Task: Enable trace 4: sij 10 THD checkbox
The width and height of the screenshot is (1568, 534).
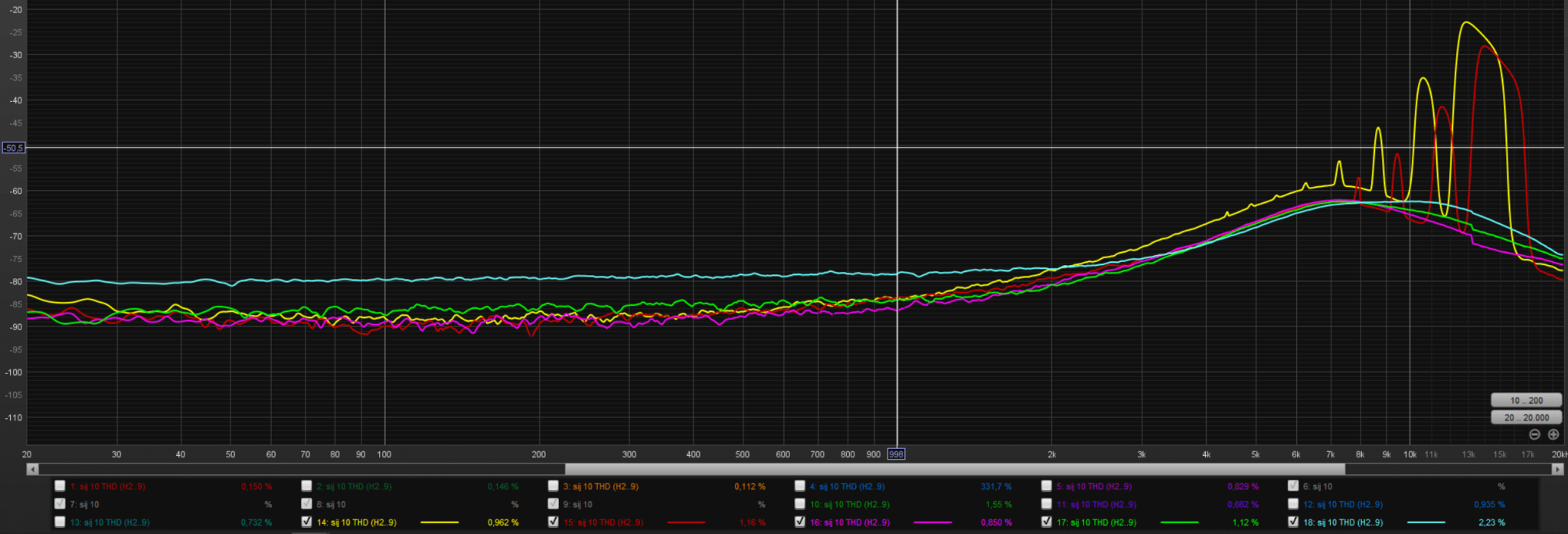Action: tap(799, 486)
